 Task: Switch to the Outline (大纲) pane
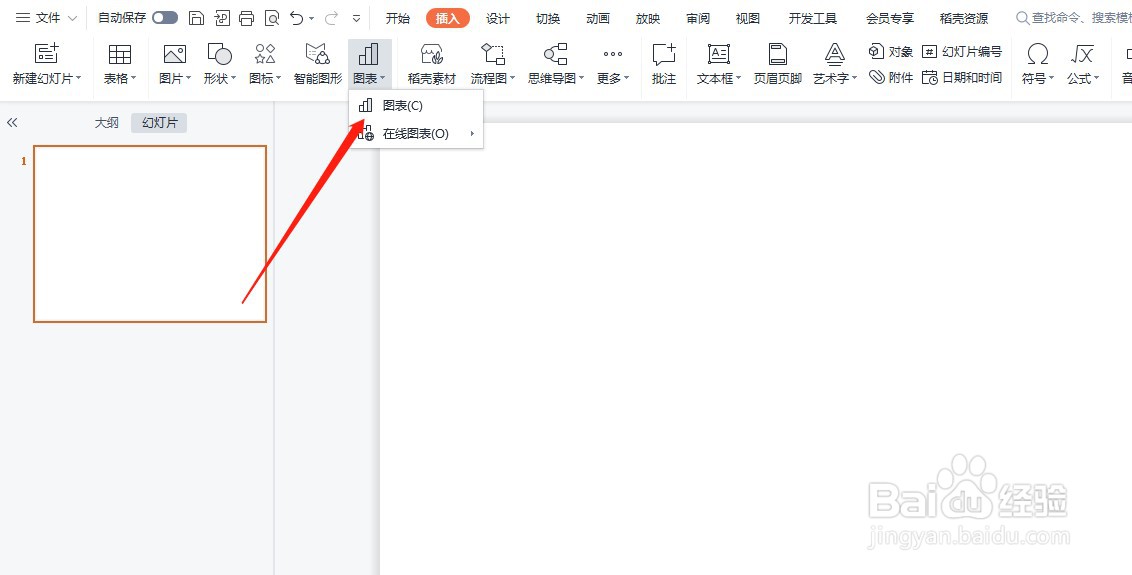(x=106, y=123)
